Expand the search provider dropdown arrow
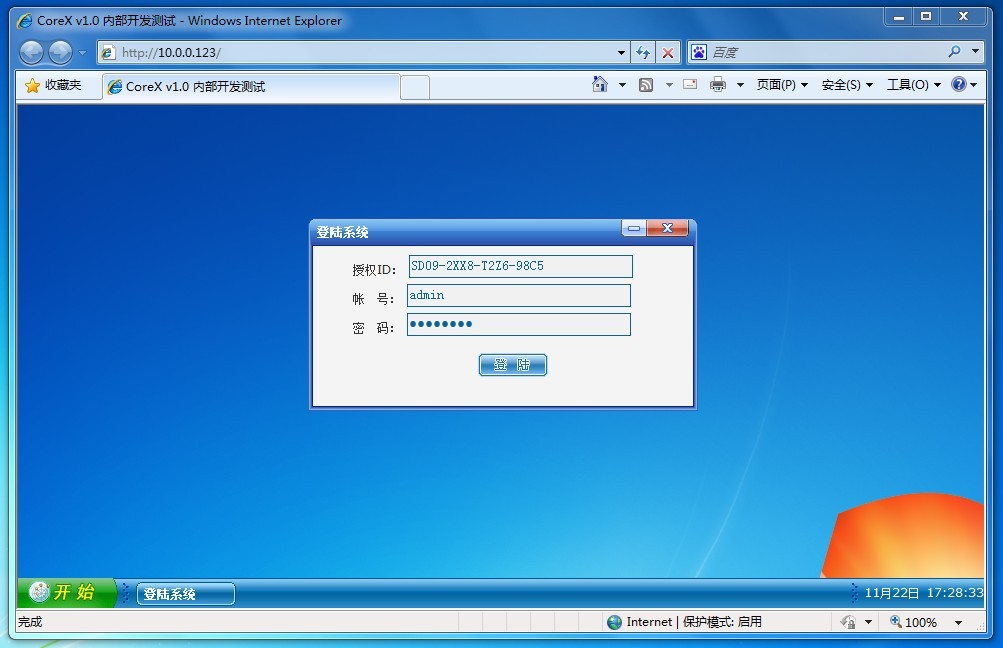1003x648 pixels. pos(975,52)
